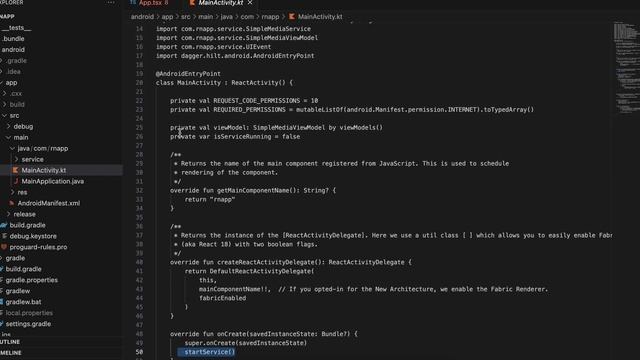
Task: Click the @AndroidEntryPoint annotation
Action: [x=188, y=74]
